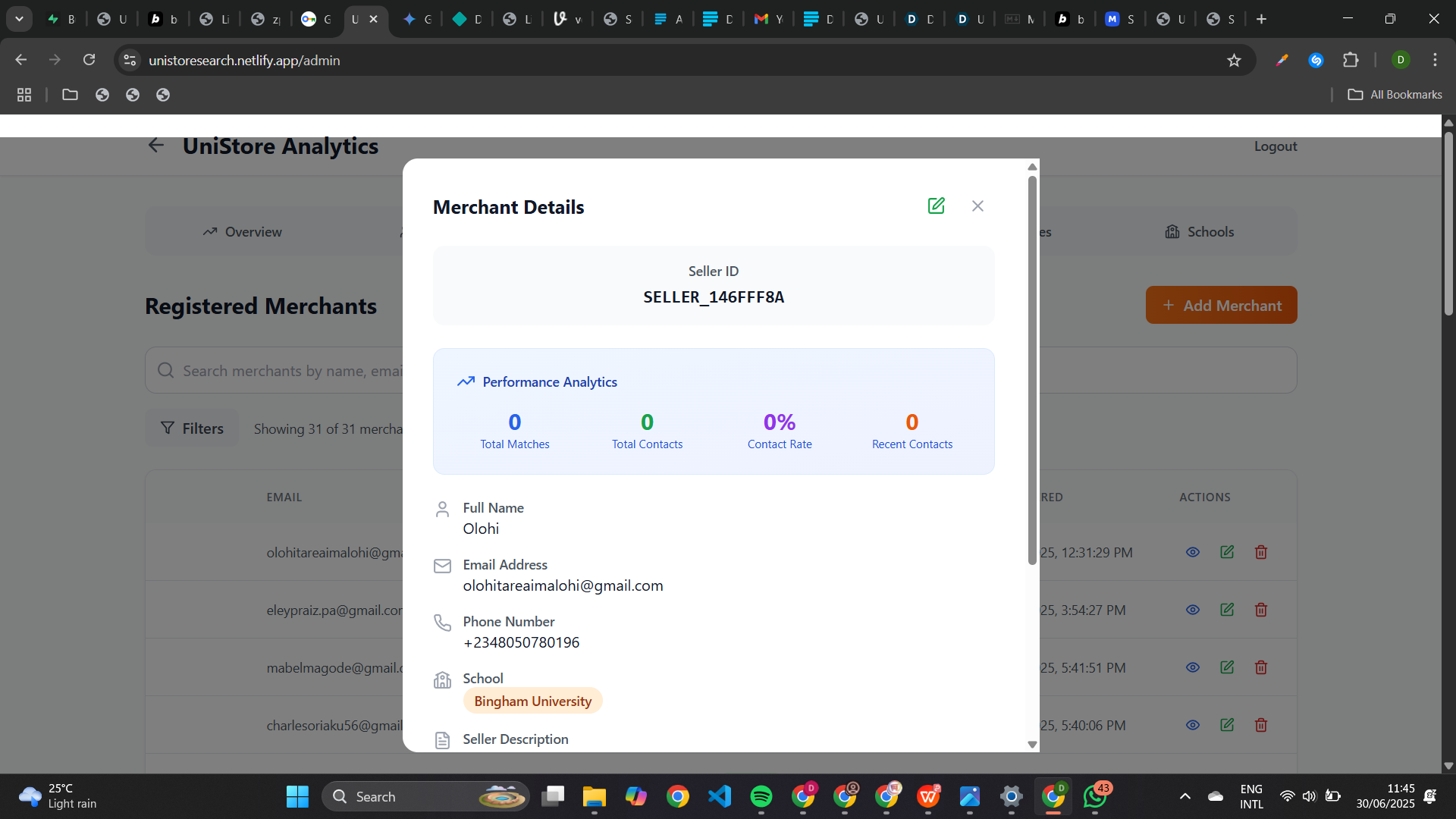1456x819 pixels.
Task: Edit the 3:54:27 PM merchant row
Action: click(x=1227, y=610)
